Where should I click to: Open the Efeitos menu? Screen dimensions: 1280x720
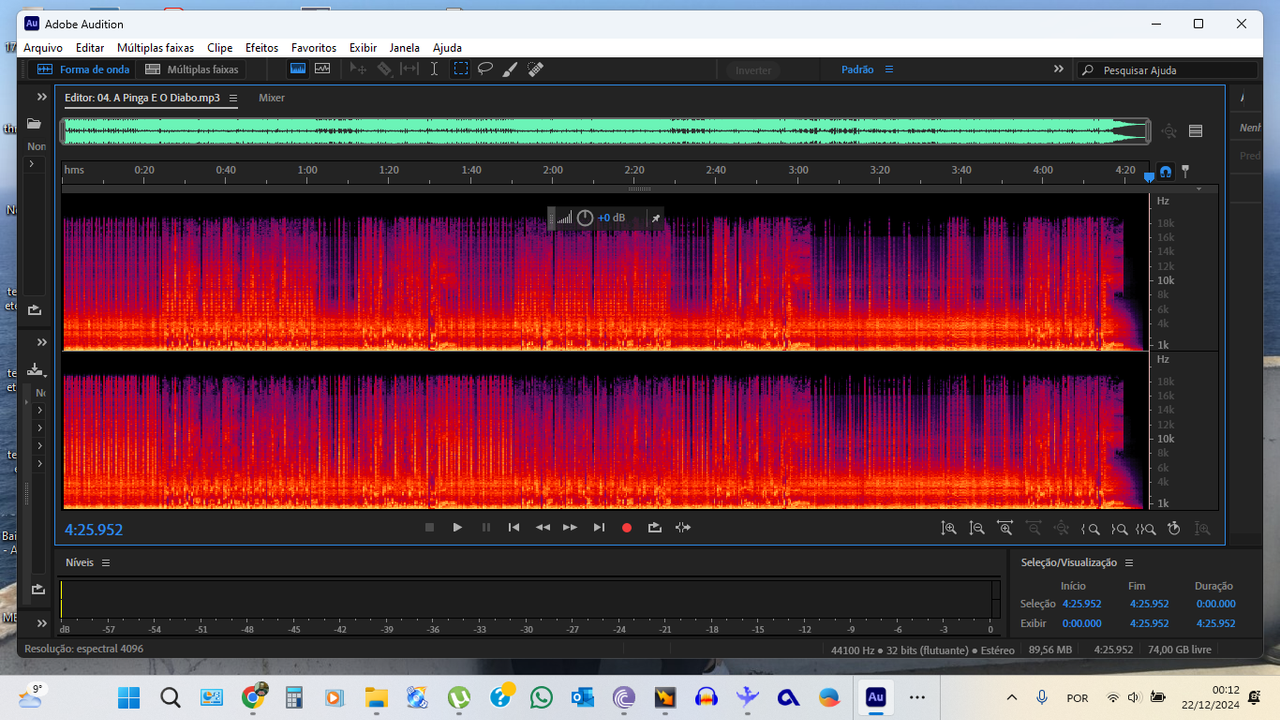[262, 47]
